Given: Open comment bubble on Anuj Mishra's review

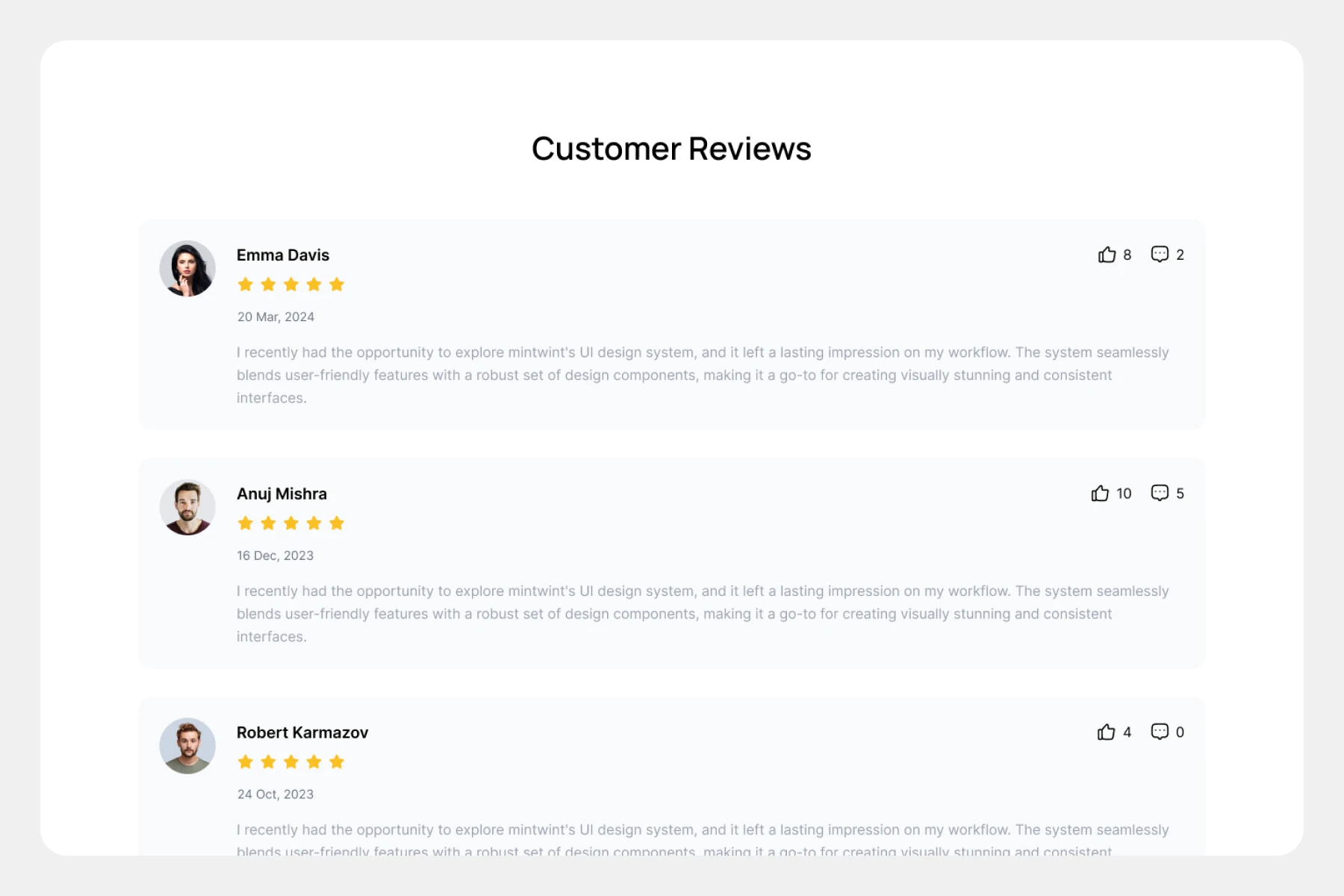Looking at the screenshot, I should pyautogui.click(x=1160, y=494).
